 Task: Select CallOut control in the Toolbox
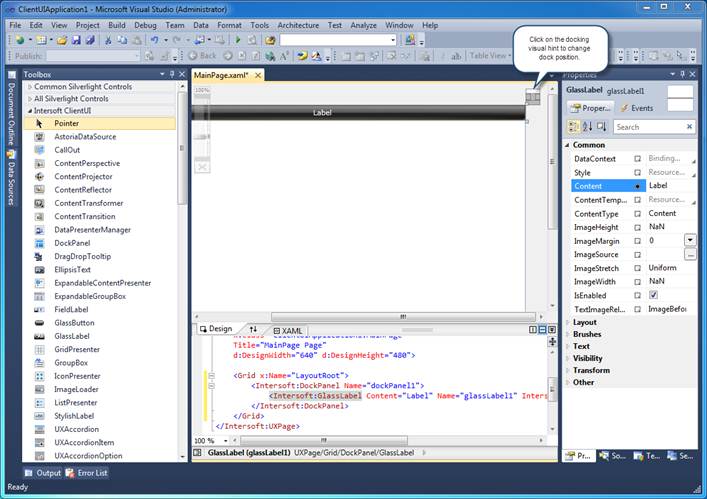(x=99, y=150)
